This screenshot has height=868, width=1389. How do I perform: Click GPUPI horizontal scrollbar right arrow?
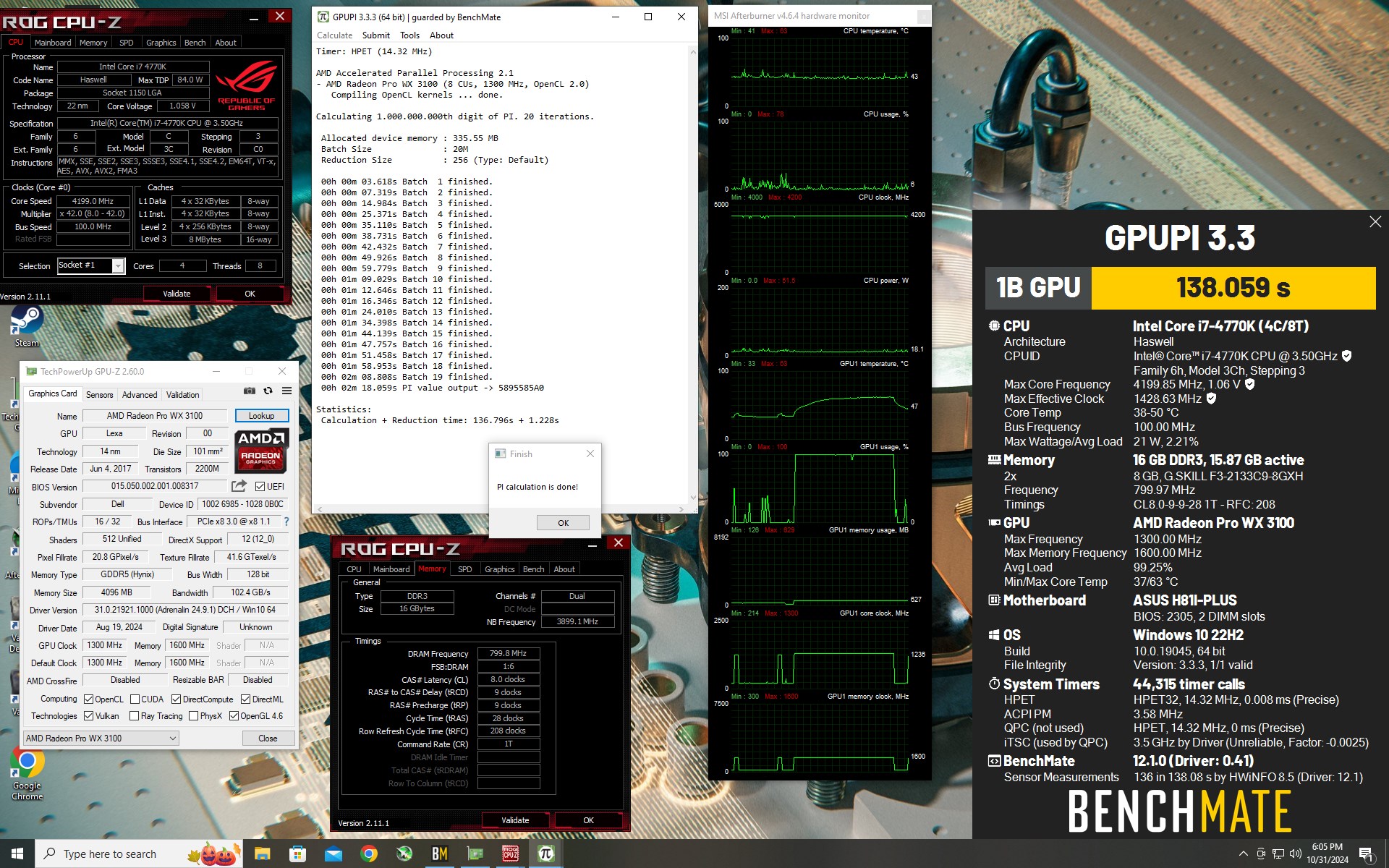(681, 509)
